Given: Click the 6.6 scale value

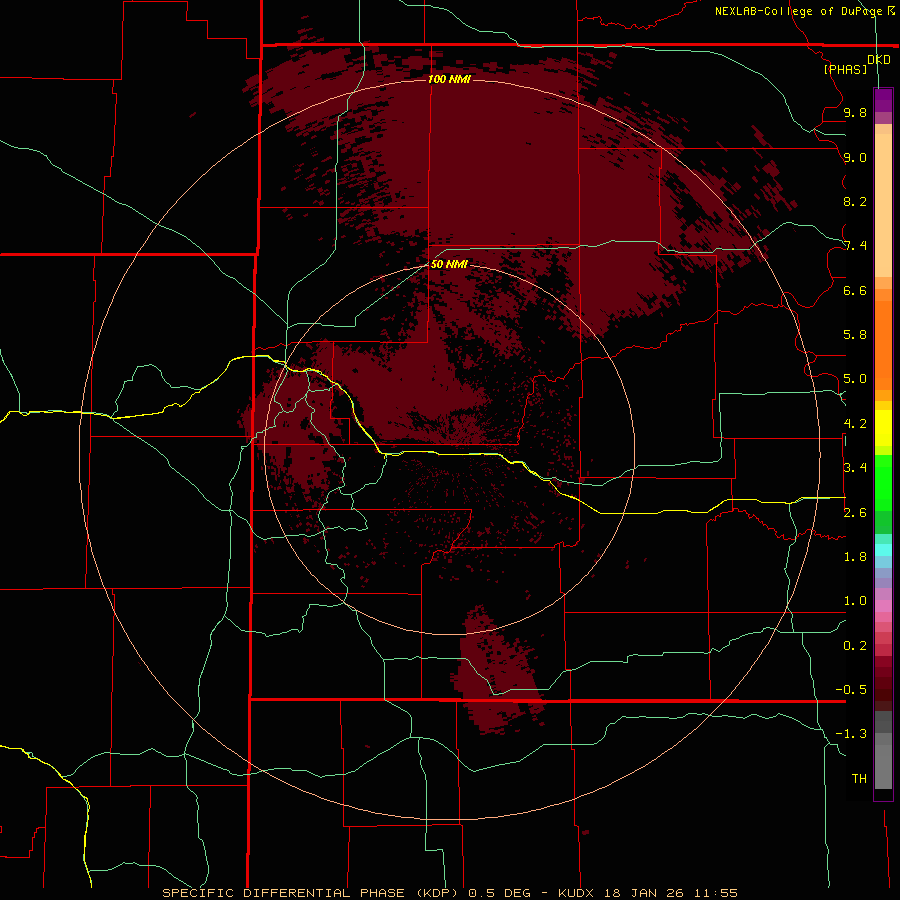Looking at the screenshot, I should (x=855, y=290).
